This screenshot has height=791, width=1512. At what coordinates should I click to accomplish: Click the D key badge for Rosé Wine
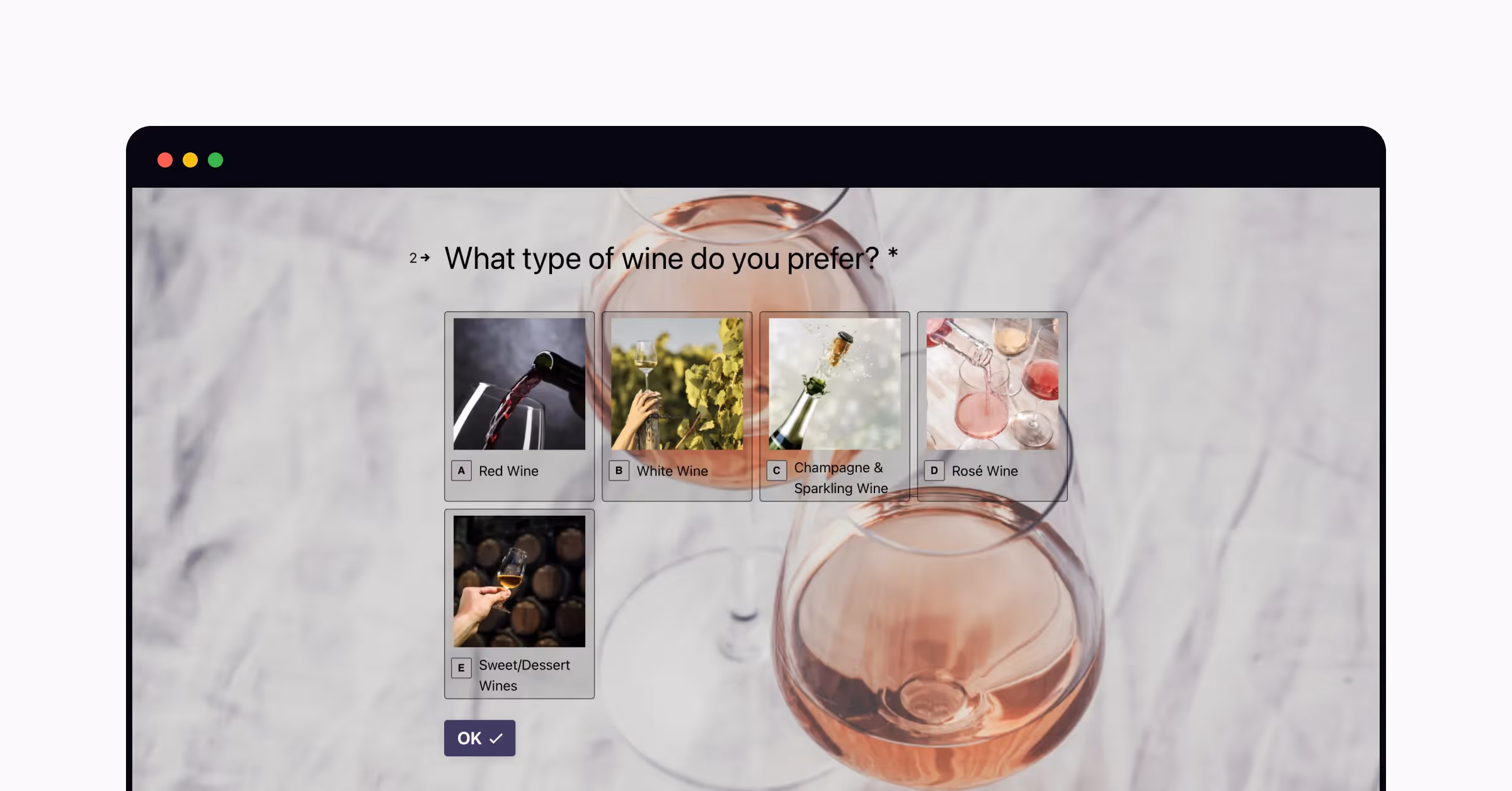click(934, 470)
